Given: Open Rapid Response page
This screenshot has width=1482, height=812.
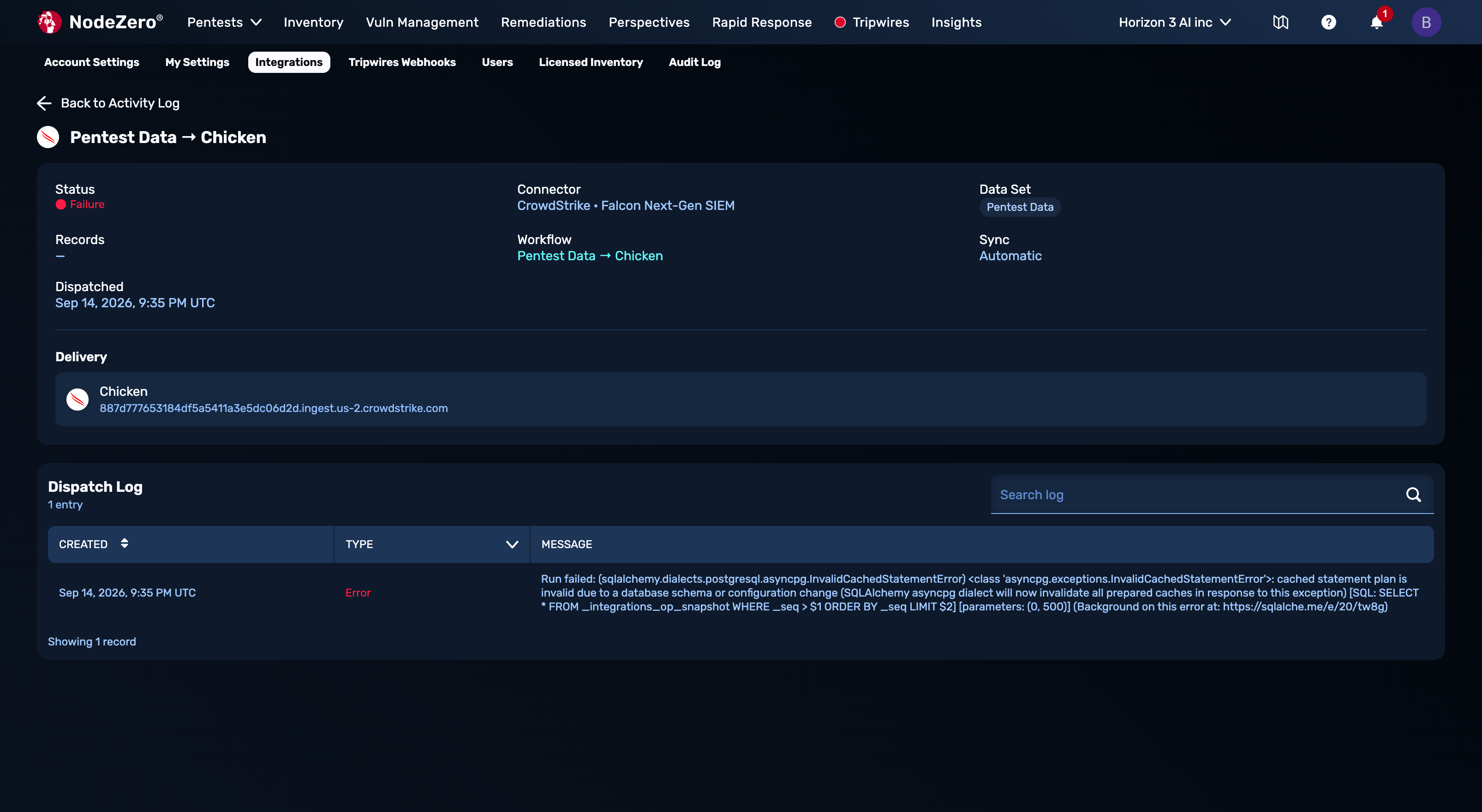Looking at the screenshot, I should (762, 23).
